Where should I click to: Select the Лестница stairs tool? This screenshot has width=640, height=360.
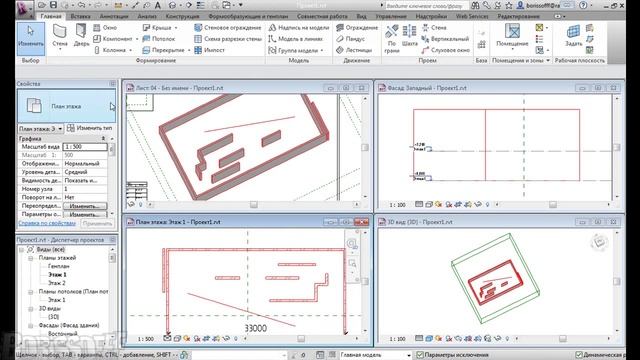pos(354,50)
